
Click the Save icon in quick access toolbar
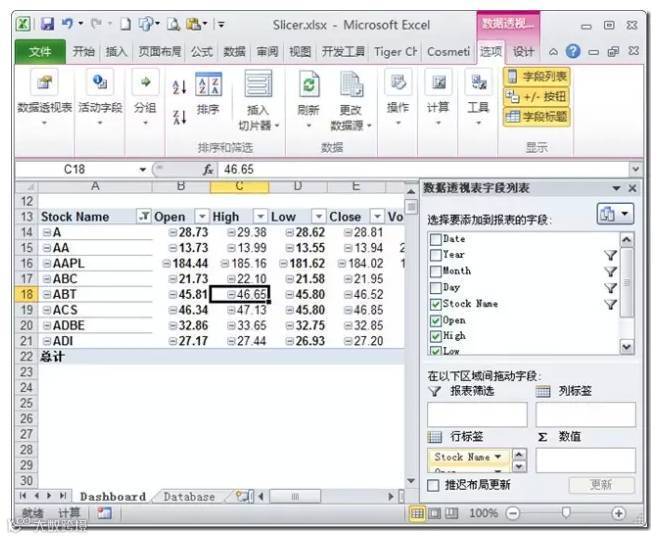click(x=47, y=24)
